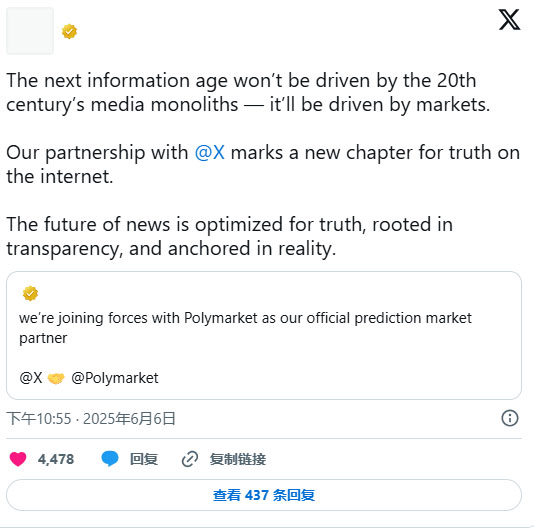Click the circled info icon
This screenshot has height=529, width=534.
(510, 418)
